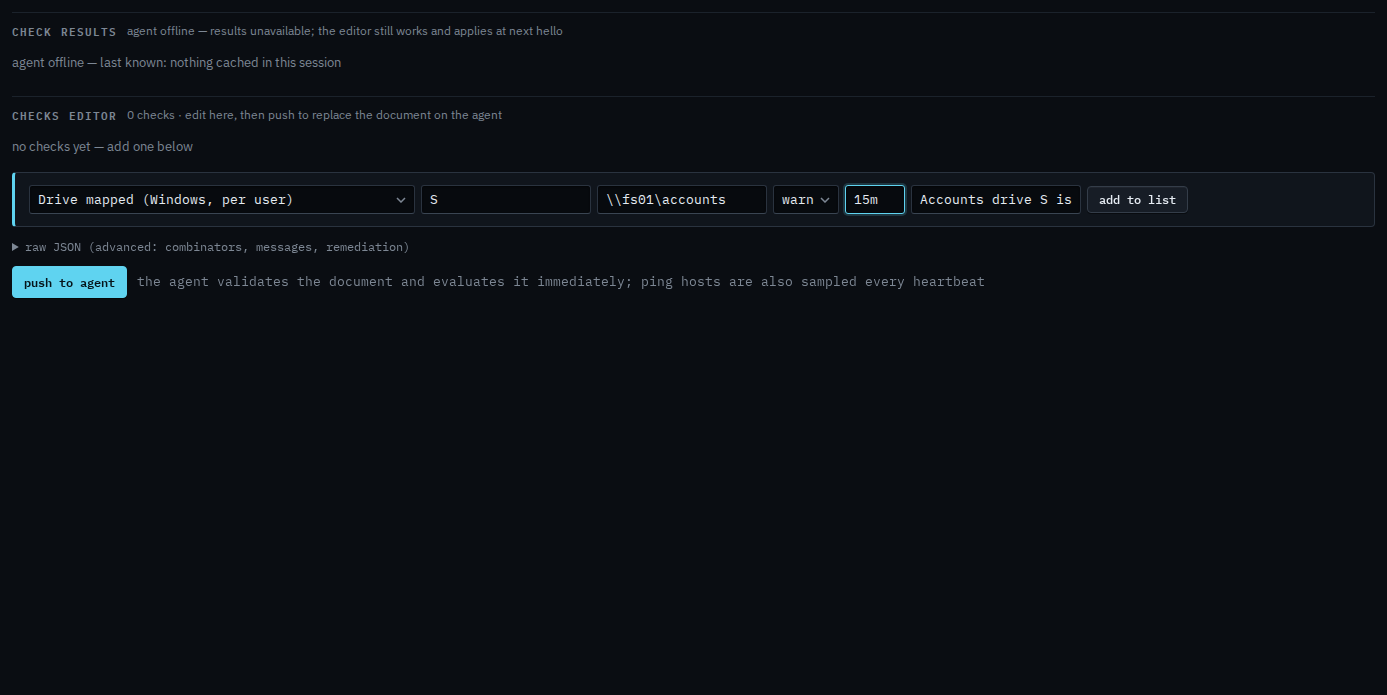Click 'agent offline — last known' status text
The height and width of the screenshot is (695, 1387).
pyautogui.click(x=176, y=63)
